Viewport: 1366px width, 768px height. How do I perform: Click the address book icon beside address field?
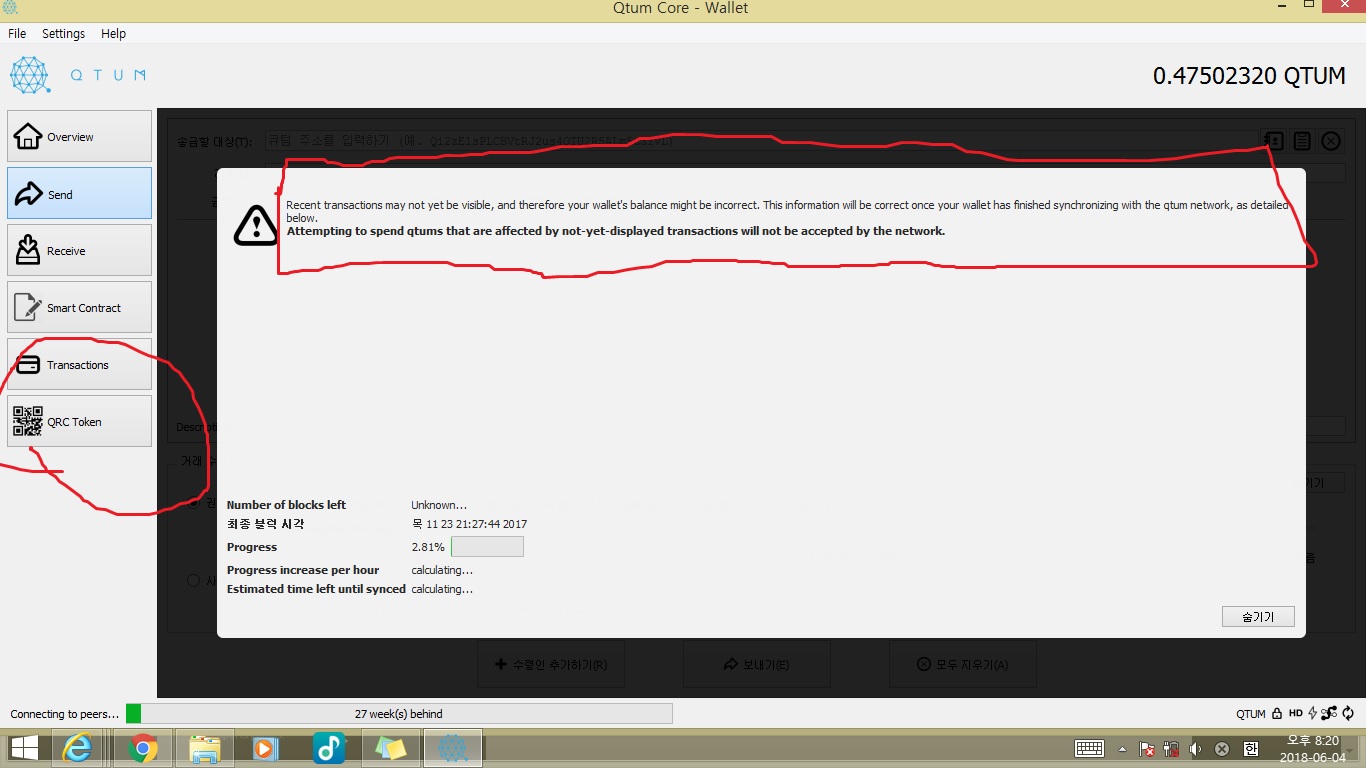[x=1273, y=141]
